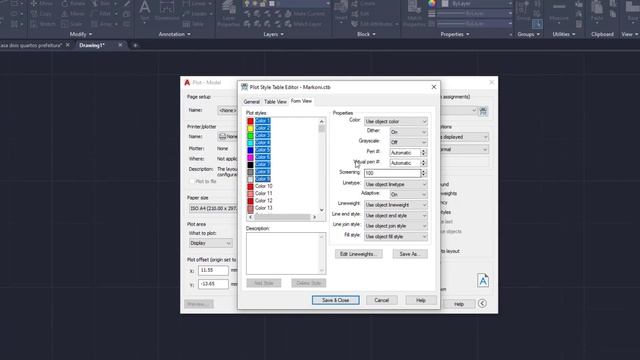
Task: Select the Text tool in Annotation panel
Action: (144, 11)
